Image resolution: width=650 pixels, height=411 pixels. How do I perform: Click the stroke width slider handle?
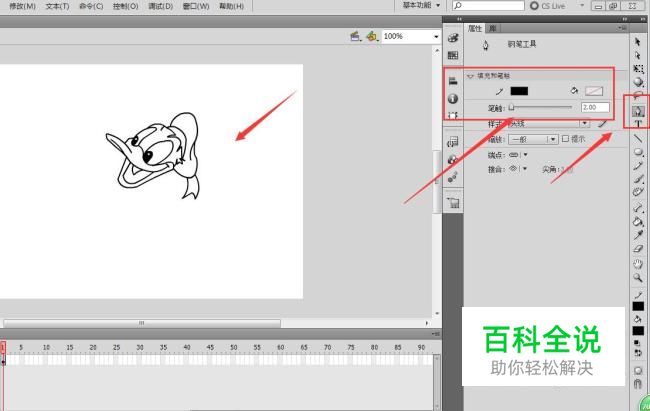click(511, 107)
